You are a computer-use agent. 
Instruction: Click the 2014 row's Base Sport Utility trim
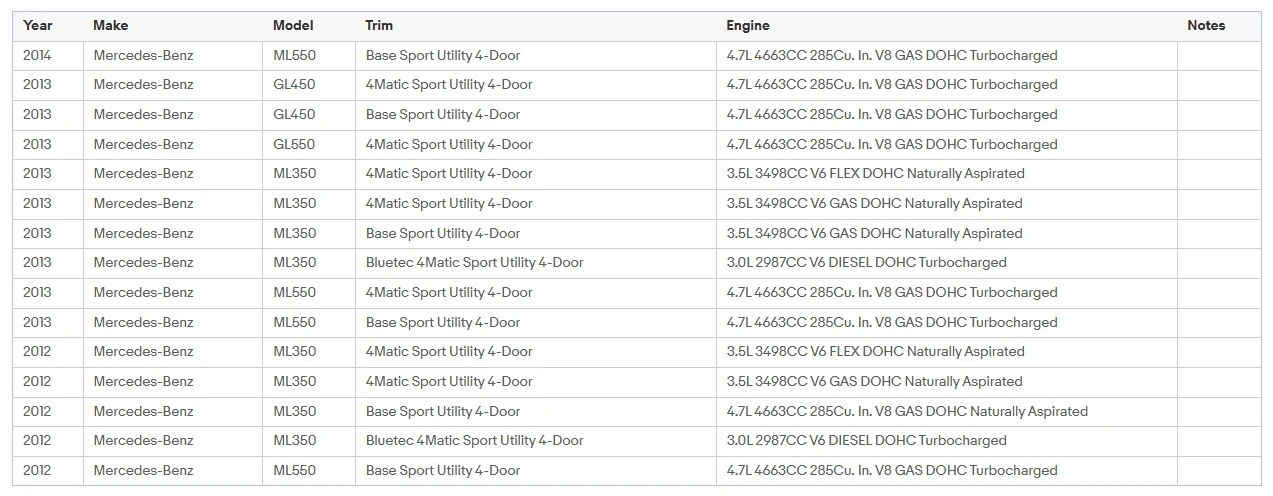(536, 56)
